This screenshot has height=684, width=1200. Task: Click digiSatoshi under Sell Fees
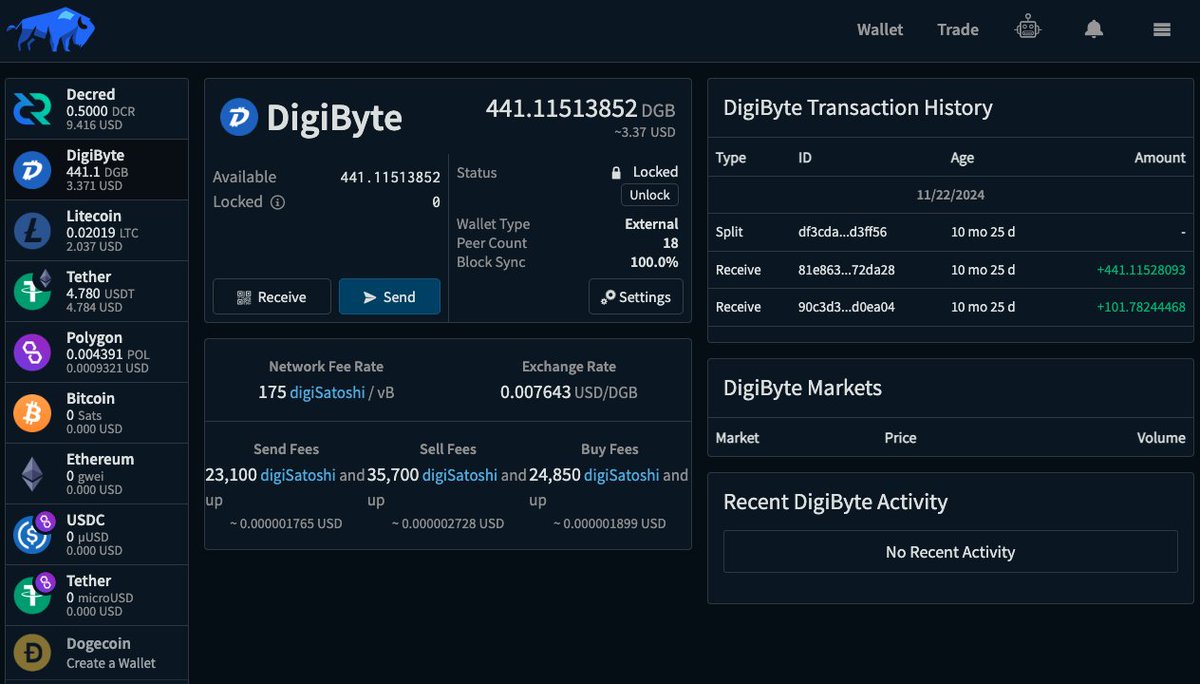pos(460,475)
